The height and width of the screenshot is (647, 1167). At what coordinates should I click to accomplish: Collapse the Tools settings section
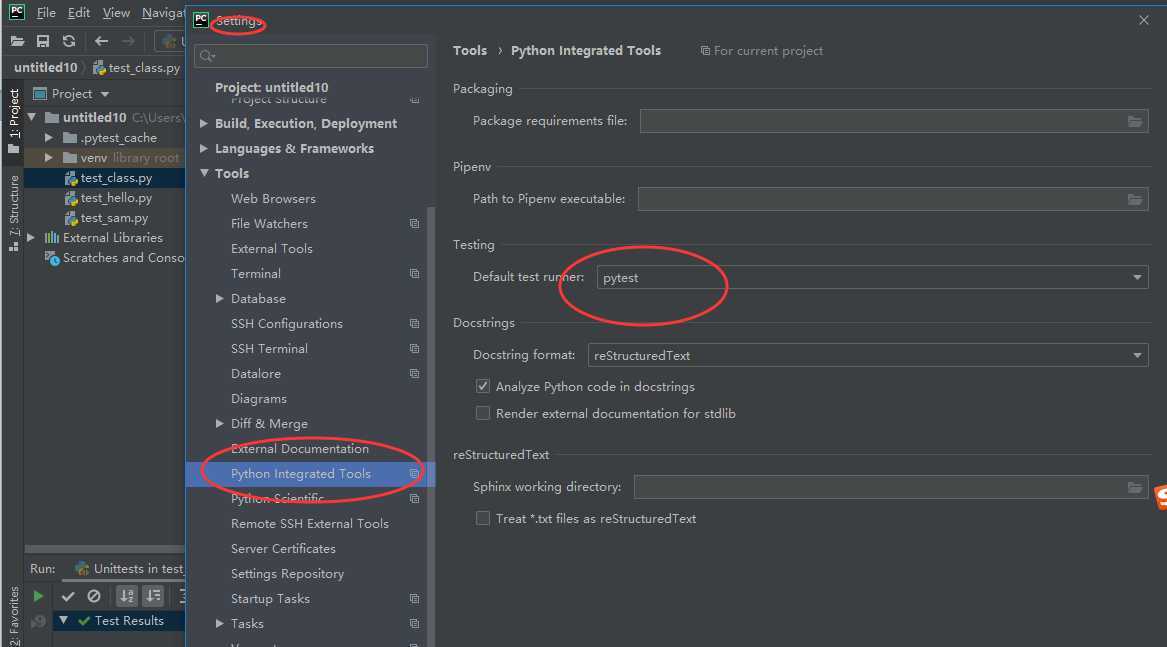click(x=204, y=173)
